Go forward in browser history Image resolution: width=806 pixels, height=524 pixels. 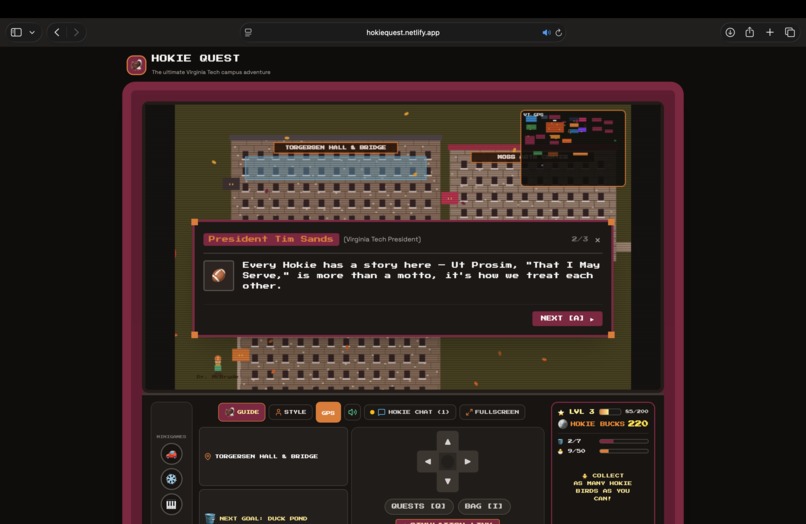[x=76, y=32]
